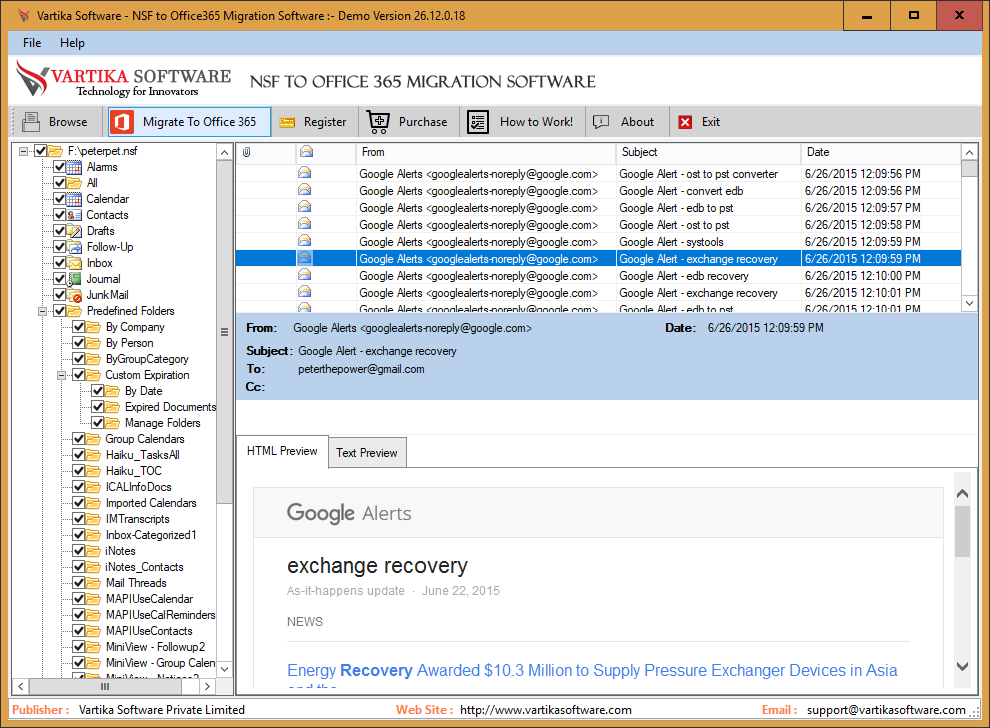Viewport: 990px width, 728px height.
Task: Click folder tree scroll right arrow
Action: [207, 686]
